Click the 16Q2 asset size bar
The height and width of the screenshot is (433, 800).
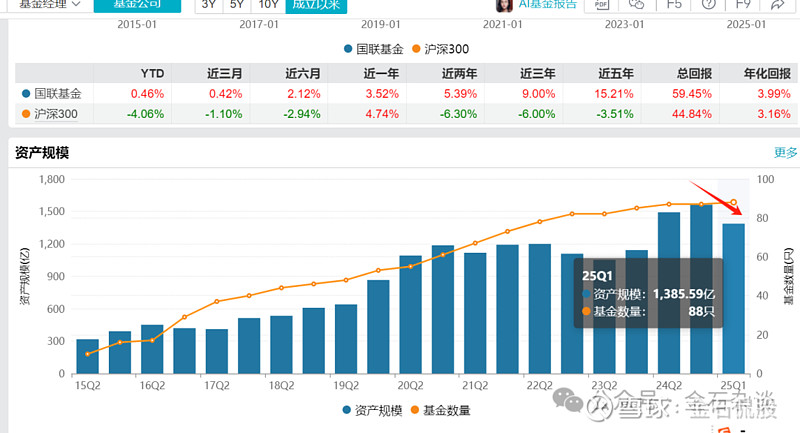[x=152, y=349]
